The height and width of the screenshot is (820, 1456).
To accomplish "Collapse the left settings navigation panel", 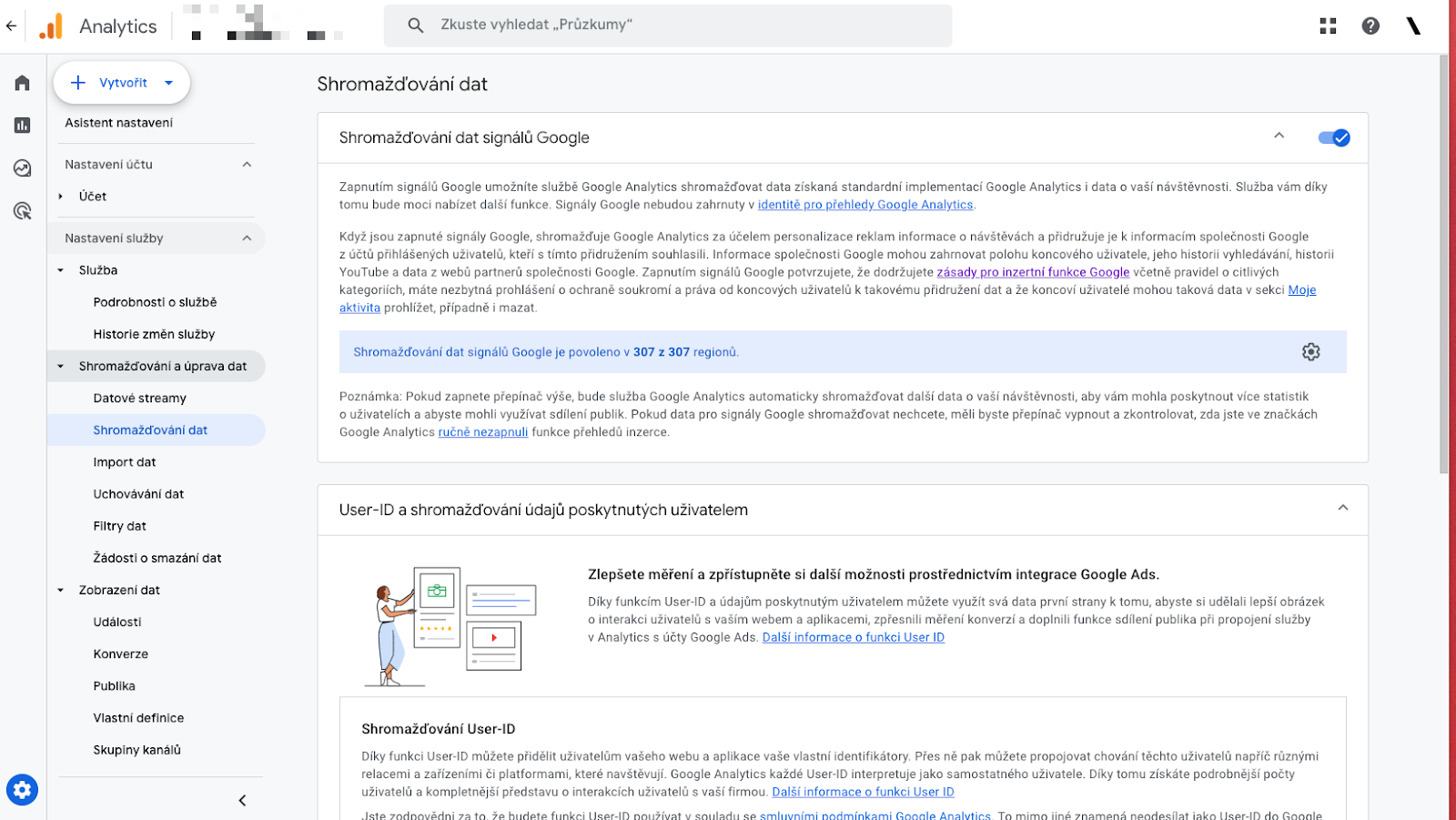I will 242,801.
